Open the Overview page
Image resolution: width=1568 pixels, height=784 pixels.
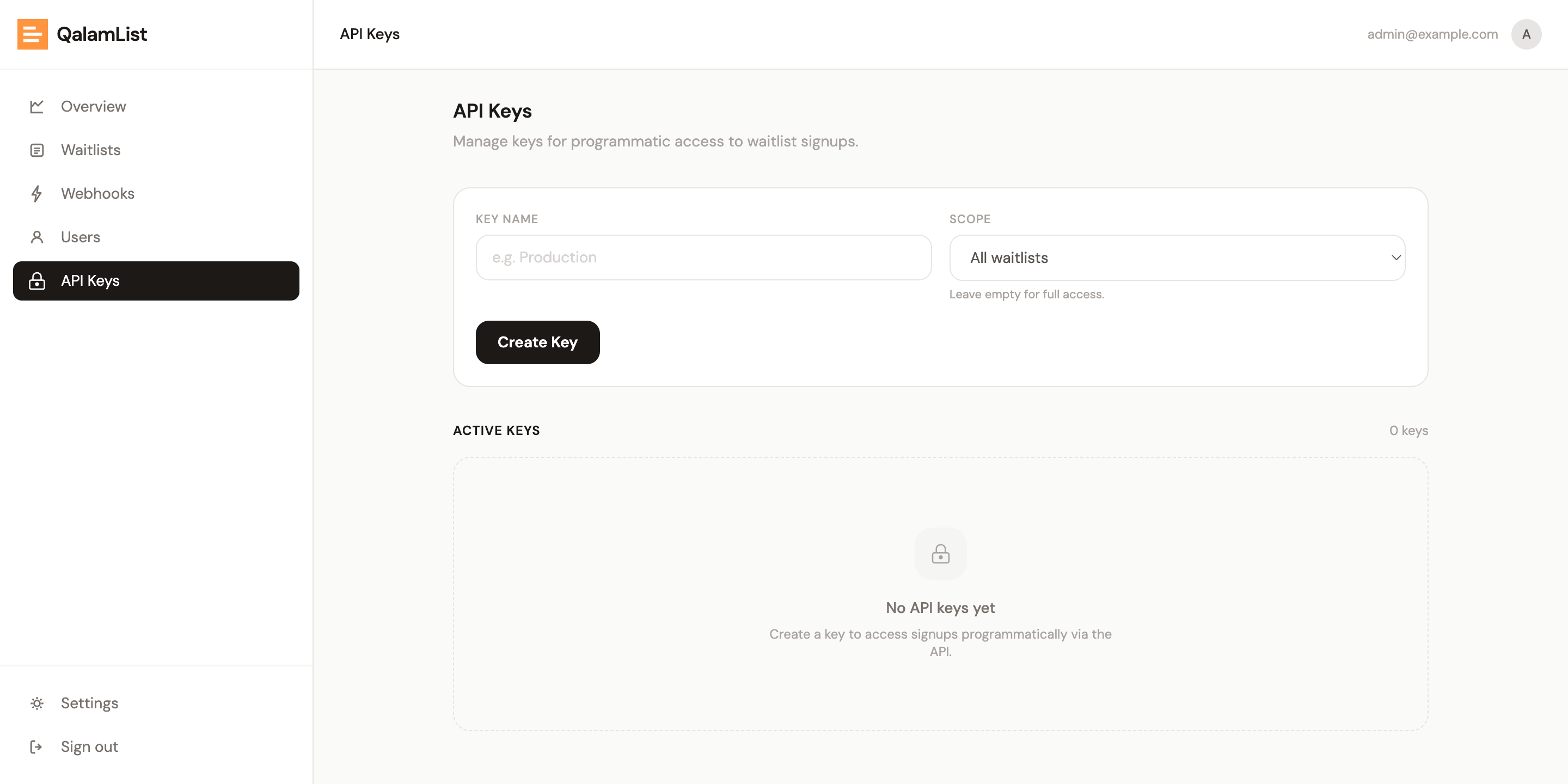tap(156, 107)
